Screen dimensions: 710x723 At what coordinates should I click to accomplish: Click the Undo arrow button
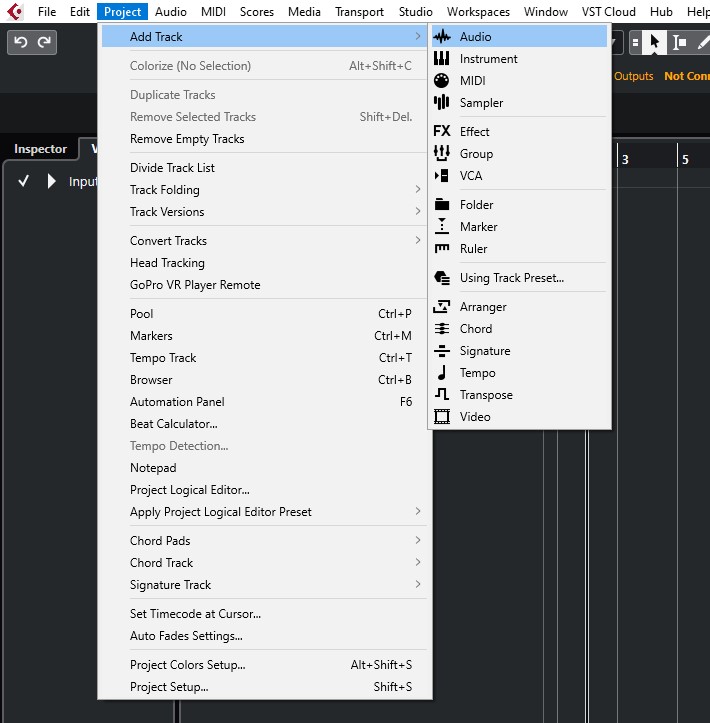tap(20, 42)
